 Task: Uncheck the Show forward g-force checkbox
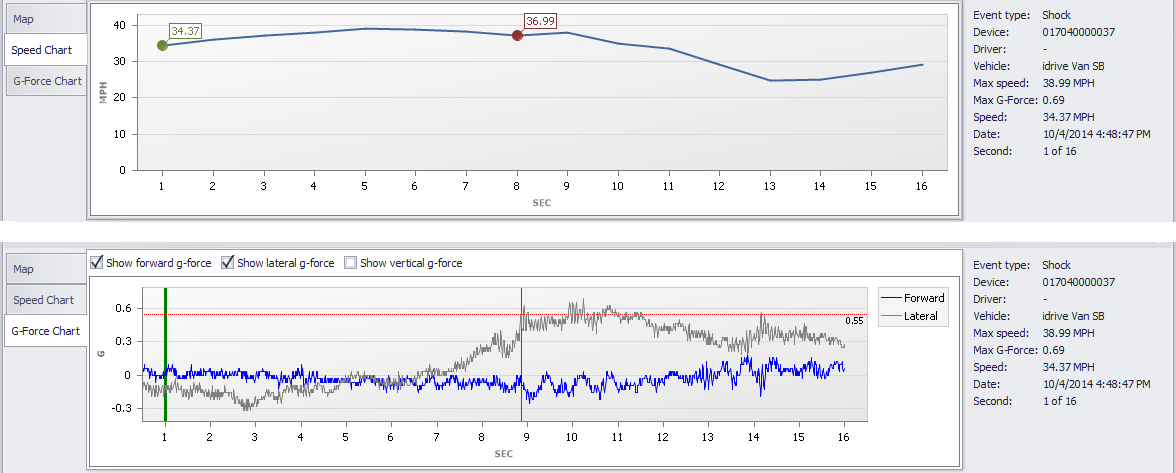coord(97,263)
